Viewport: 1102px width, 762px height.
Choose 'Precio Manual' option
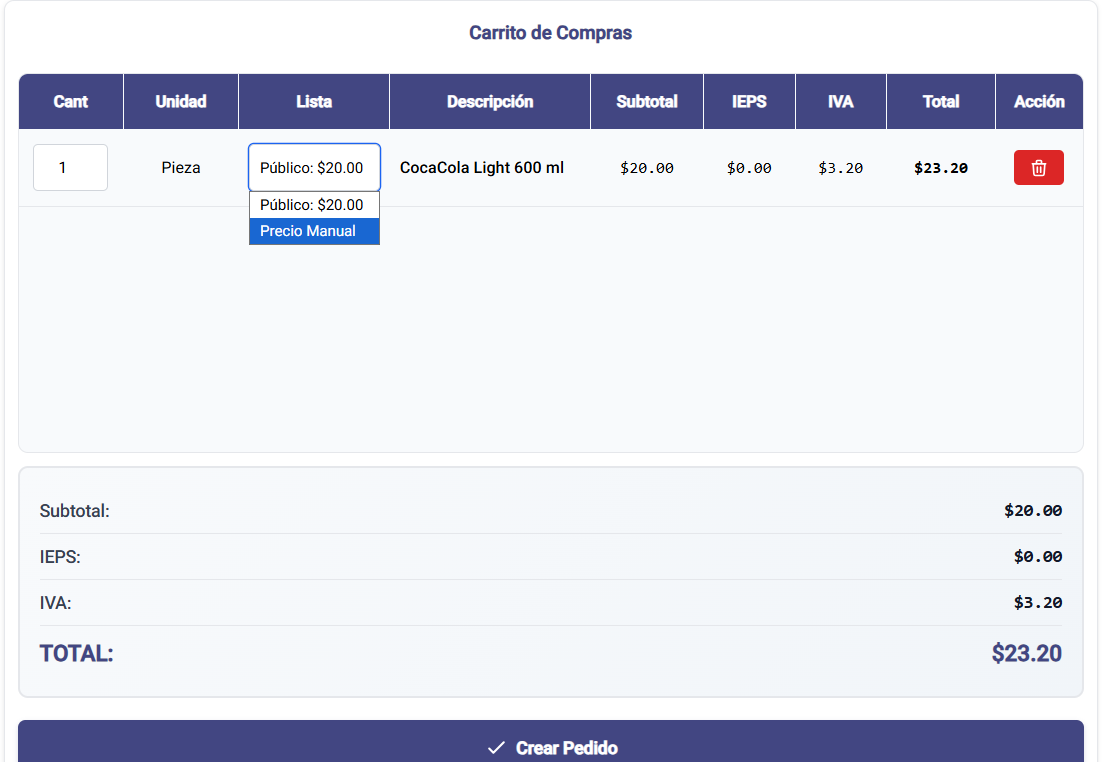(314, 231)
